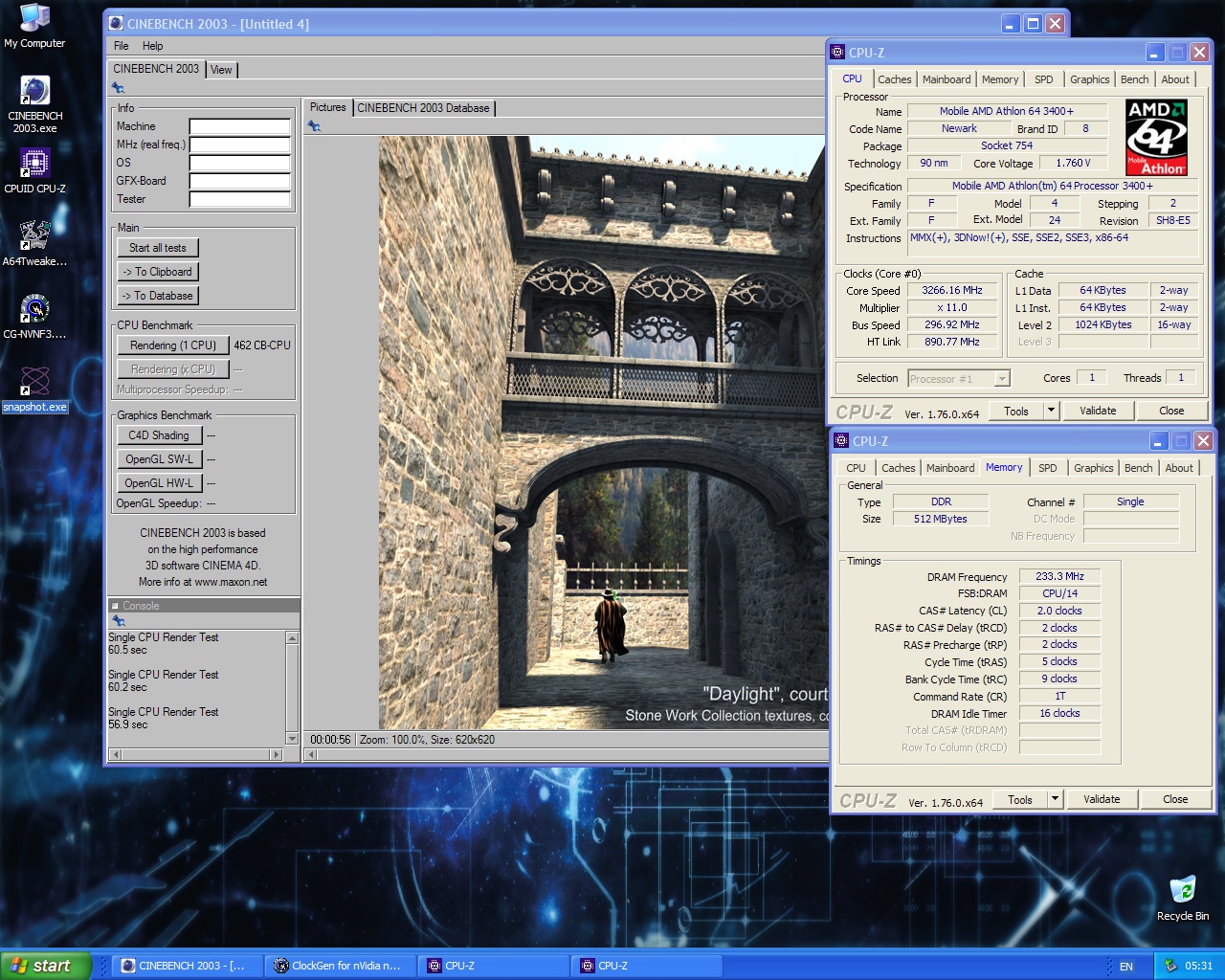The height and width of the screenshot is (980, 1225).
Task: Switch to CINEBENCH 2003 taskbar item
Action: point(188,966)
